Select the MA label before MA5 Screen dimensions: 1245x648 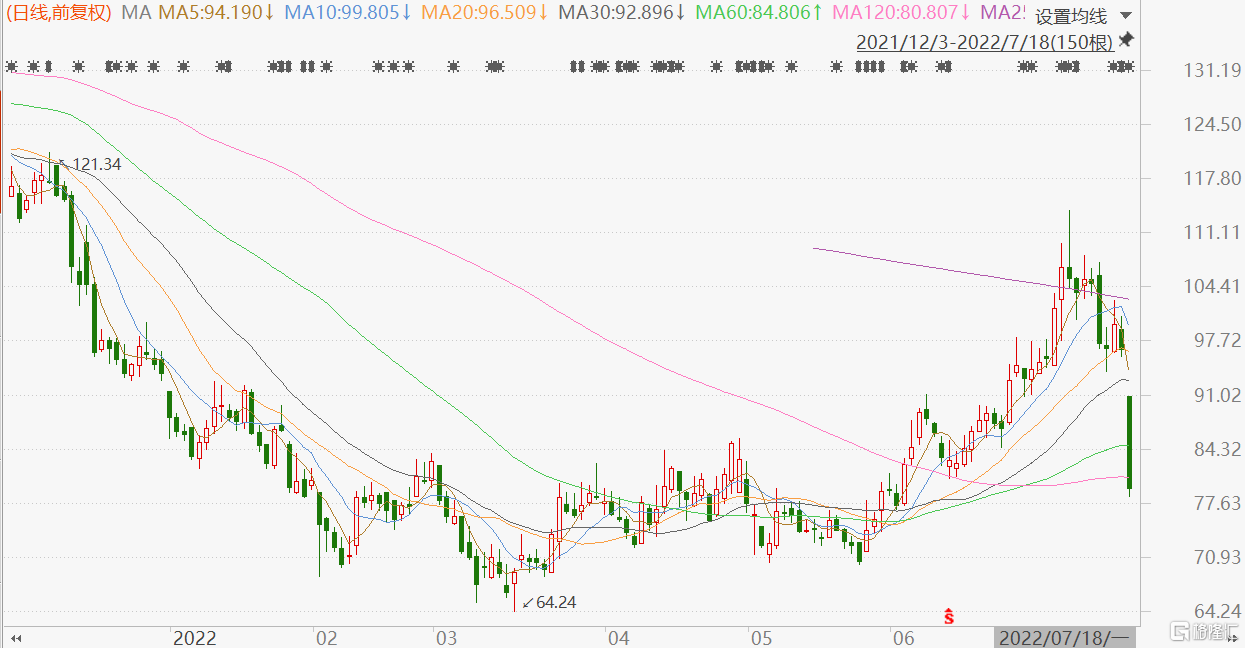[136, 13]
